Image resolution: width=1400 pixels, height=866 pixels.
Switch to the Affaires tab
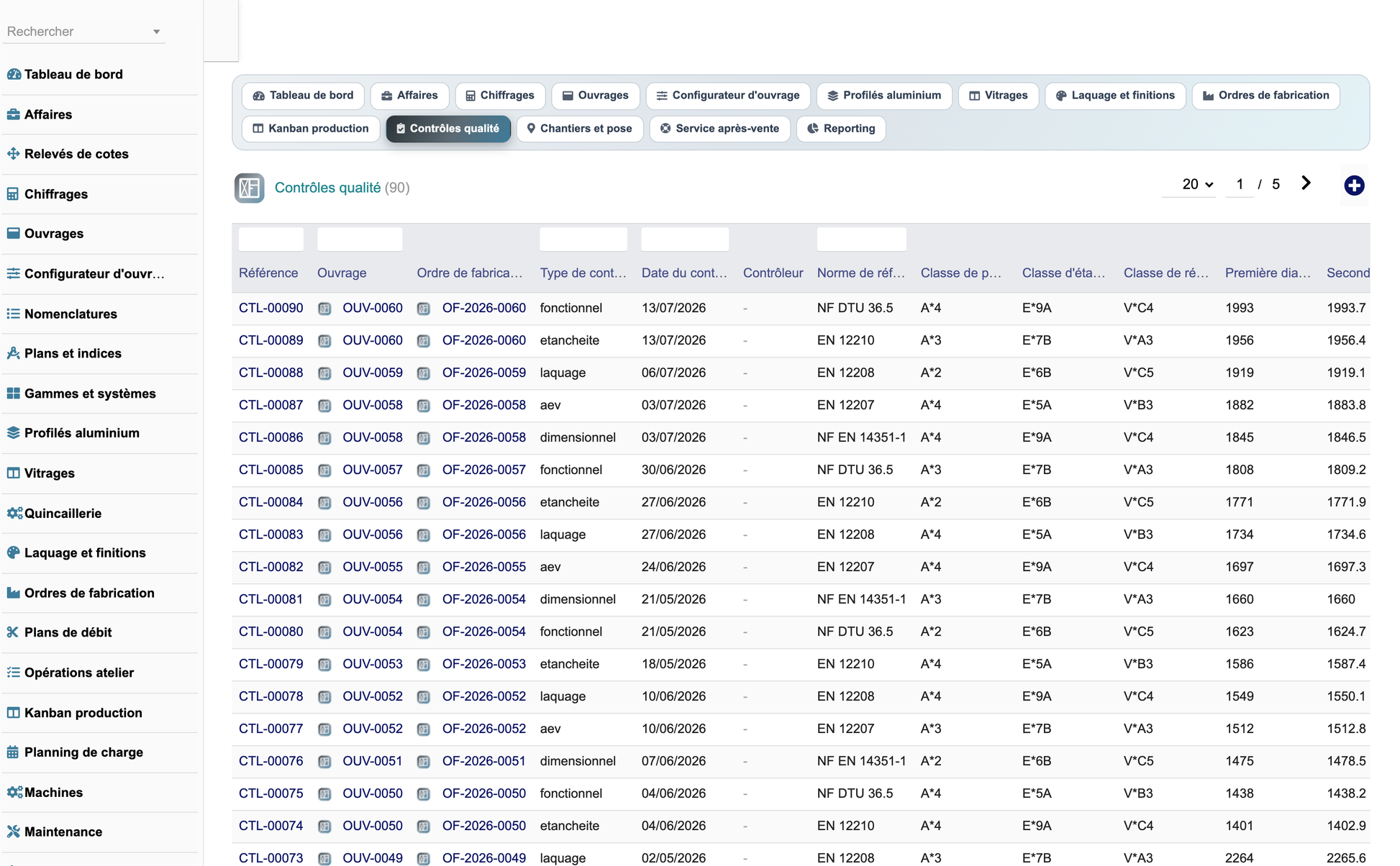click(x=409, y=96)
